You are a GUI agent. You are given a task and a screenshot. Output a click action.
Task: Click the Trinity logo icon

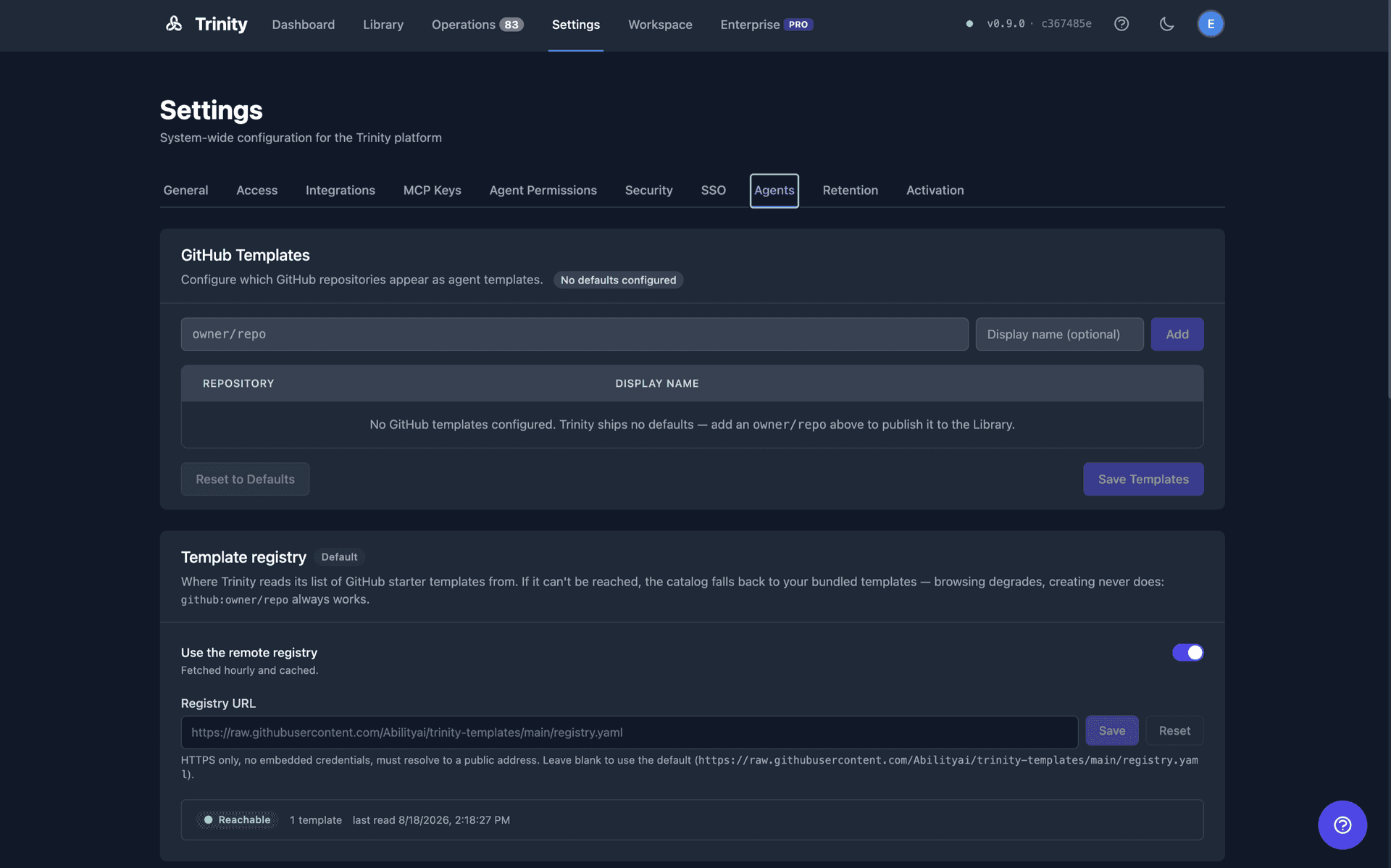[x=174, y=24]
